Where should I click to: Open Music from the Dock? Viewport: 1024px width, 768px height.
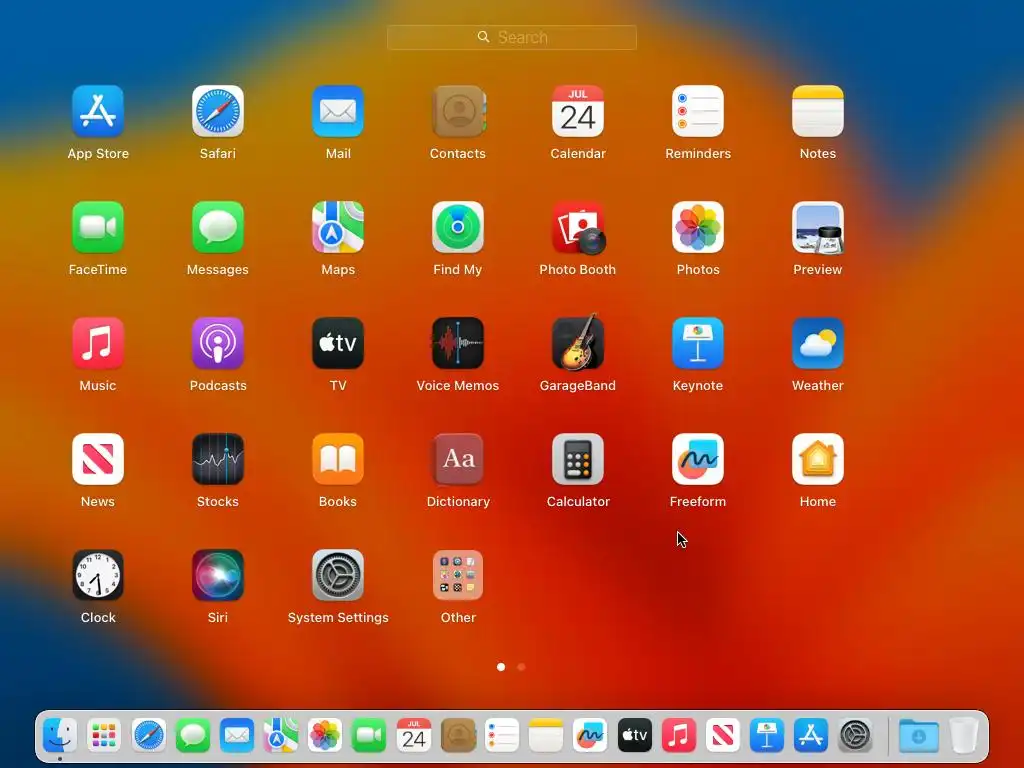pos(679,736)
